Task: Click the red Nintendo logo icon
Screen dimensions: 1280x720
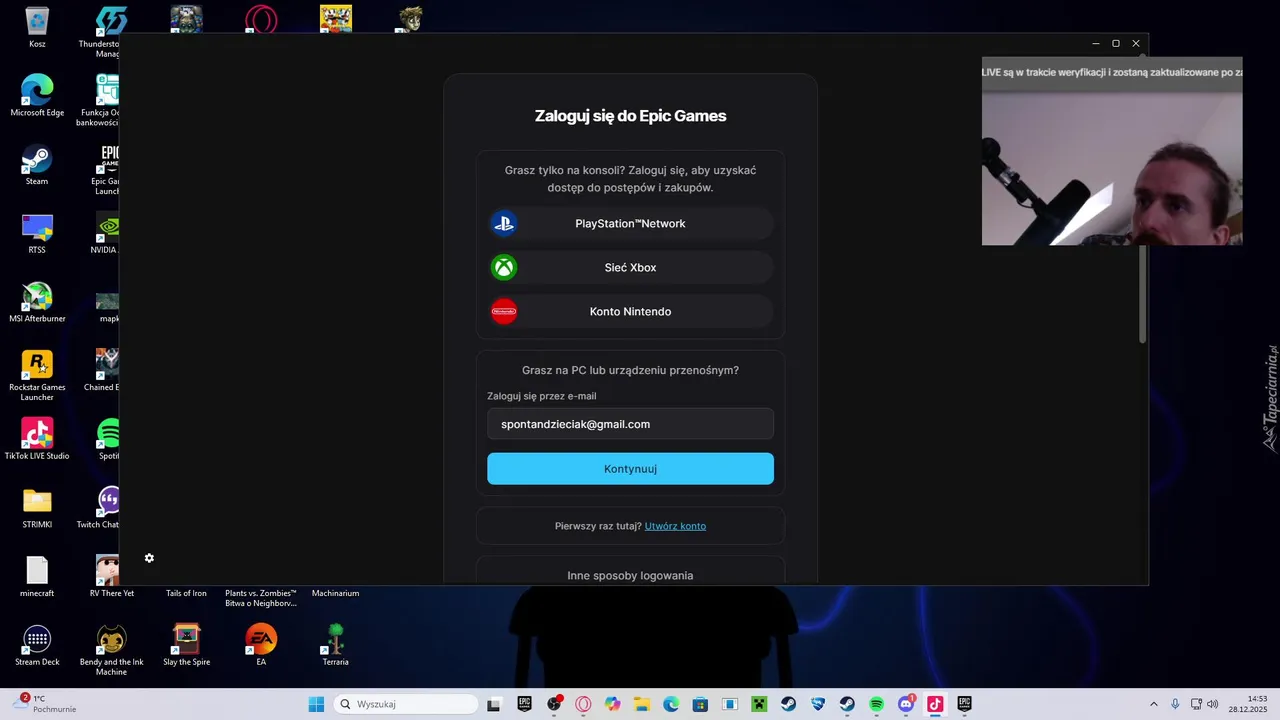Action: [504, 312]
